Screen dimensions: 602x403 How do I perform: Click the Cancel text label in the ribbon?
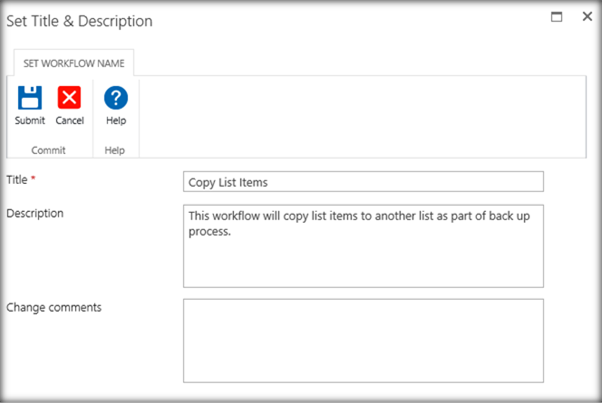[69, 121]
